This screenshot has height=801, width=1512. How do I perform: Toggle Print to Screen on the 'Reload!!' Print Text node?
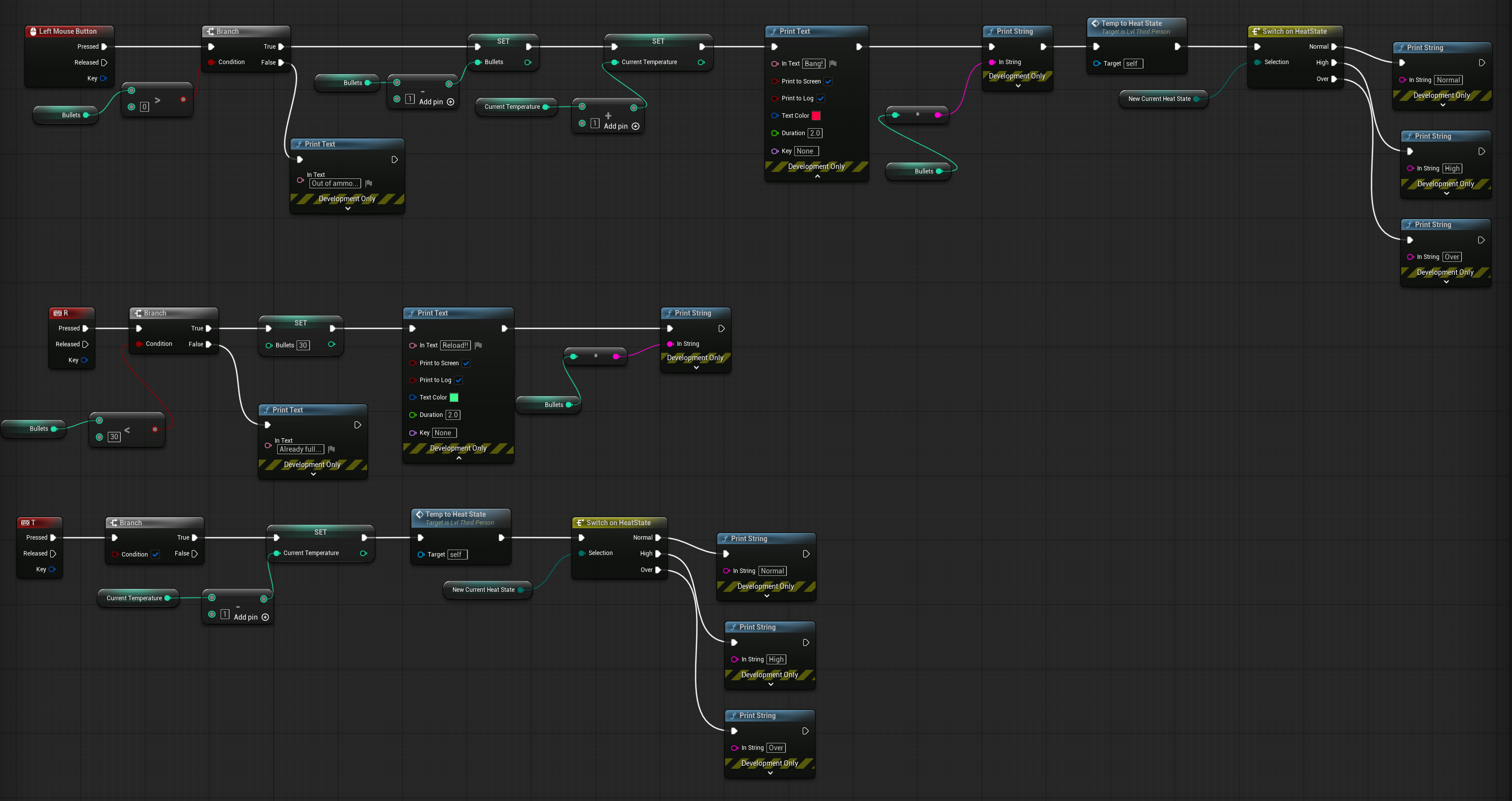tap(466, 364)
